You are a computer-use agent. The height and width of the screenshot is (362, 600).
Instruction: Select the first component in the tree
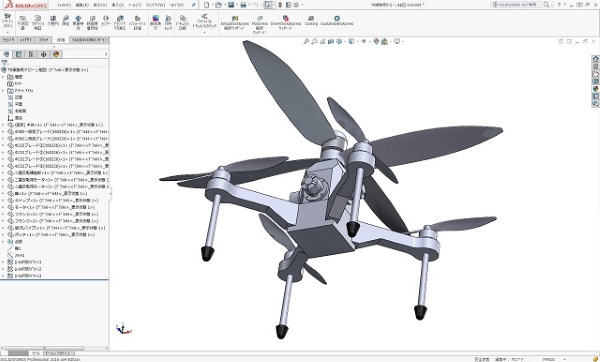point(55,125)
